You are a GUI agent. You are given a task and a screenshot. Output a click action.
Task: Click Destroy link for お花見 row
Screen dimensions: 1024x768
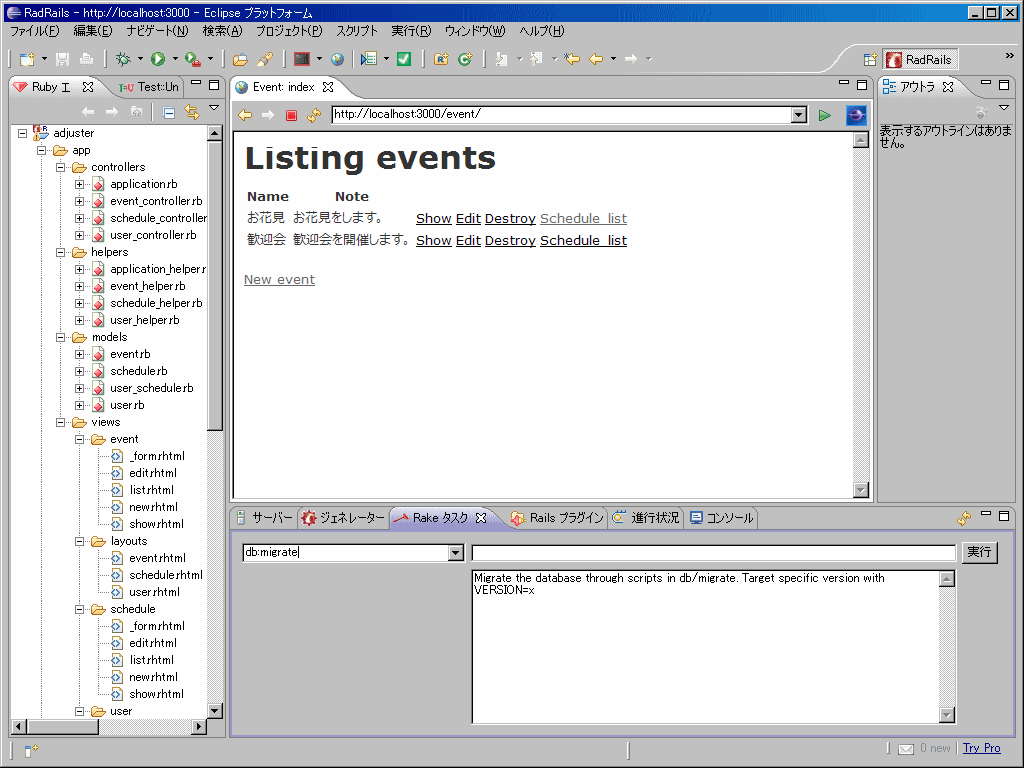[510, 219]
